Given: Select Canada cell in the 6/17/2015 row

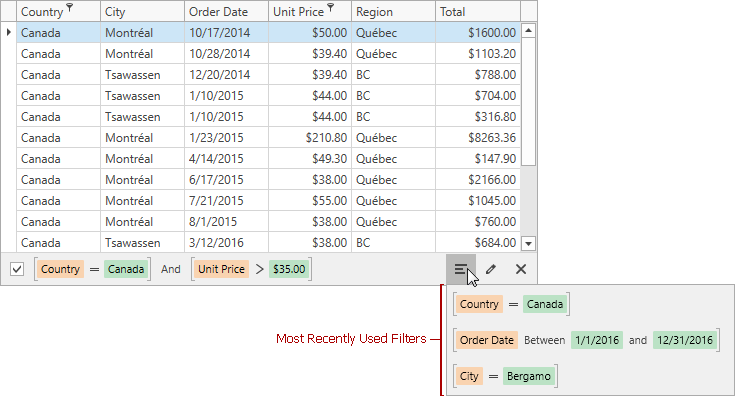Looking at the screenshot, I should pos(59,179).
